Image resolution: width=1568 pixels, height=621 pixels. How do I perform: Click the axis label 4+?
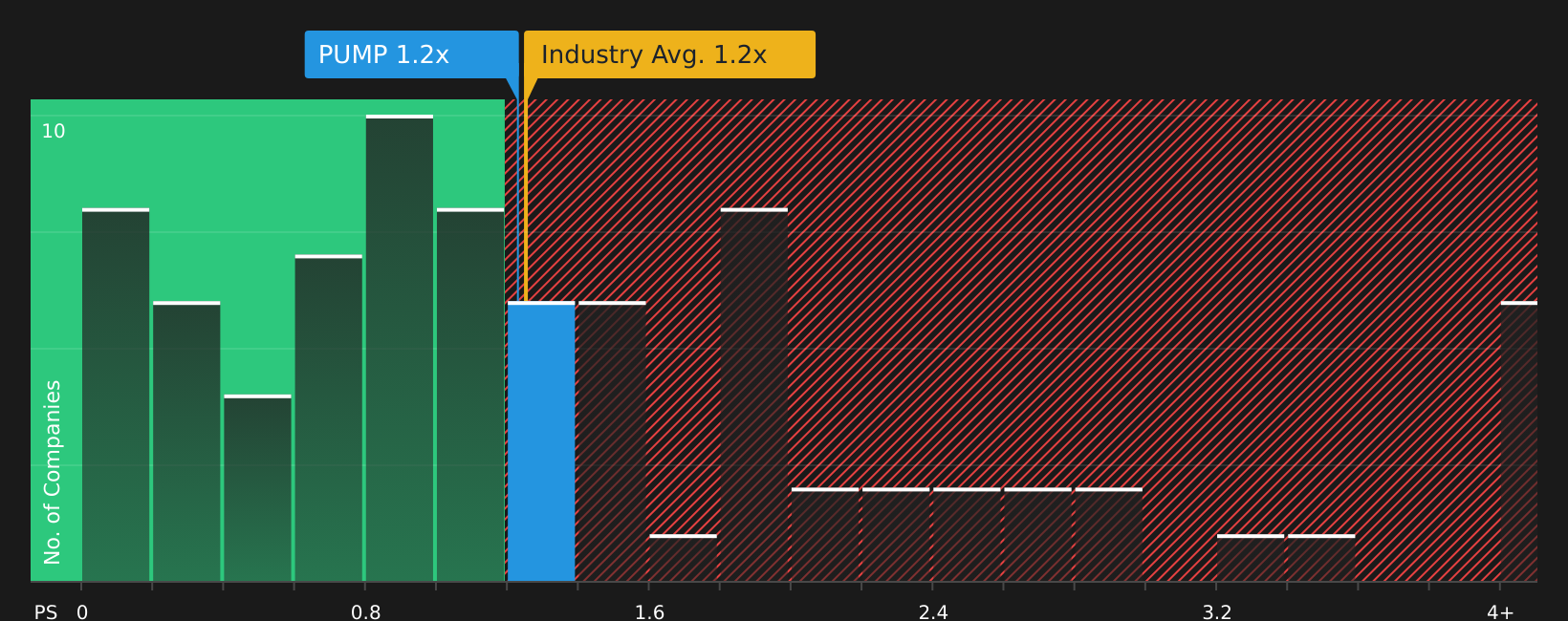point(1500,612)
